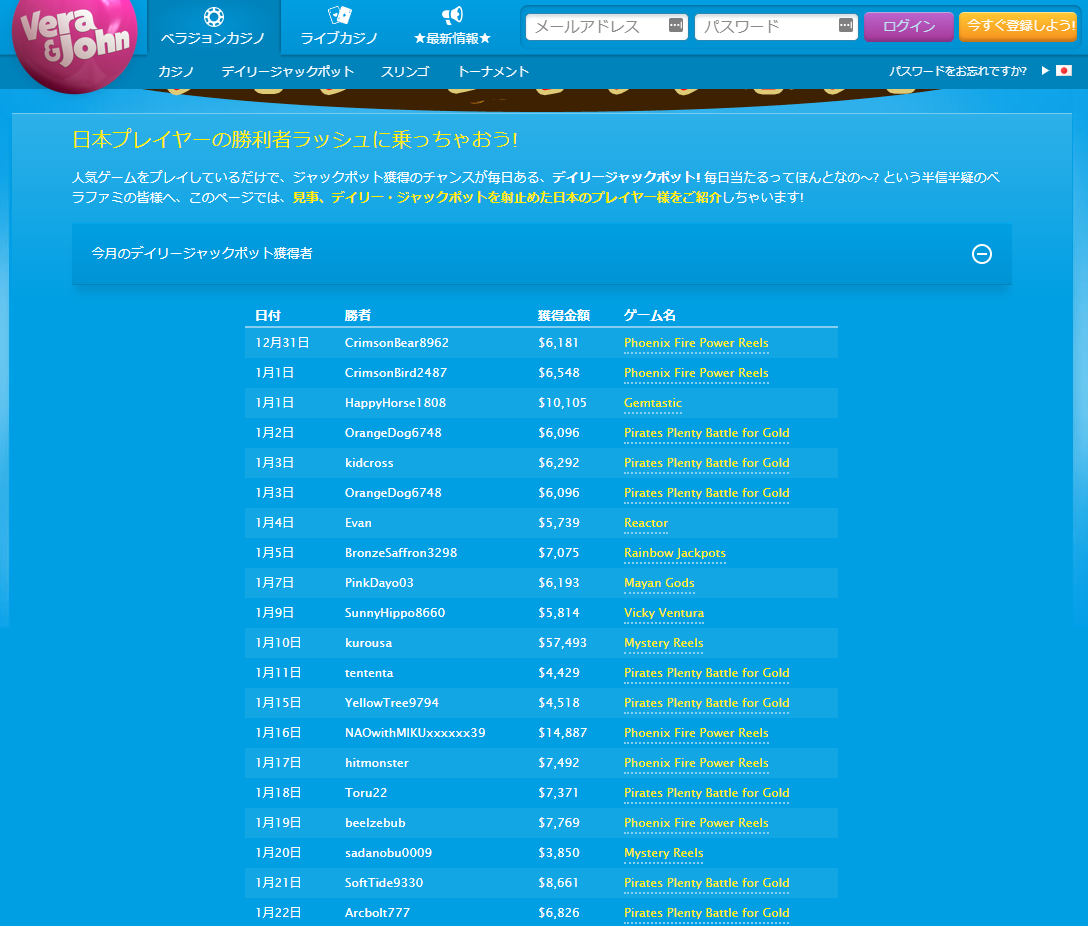Click the 1月22日 date cell

point(278,913)
